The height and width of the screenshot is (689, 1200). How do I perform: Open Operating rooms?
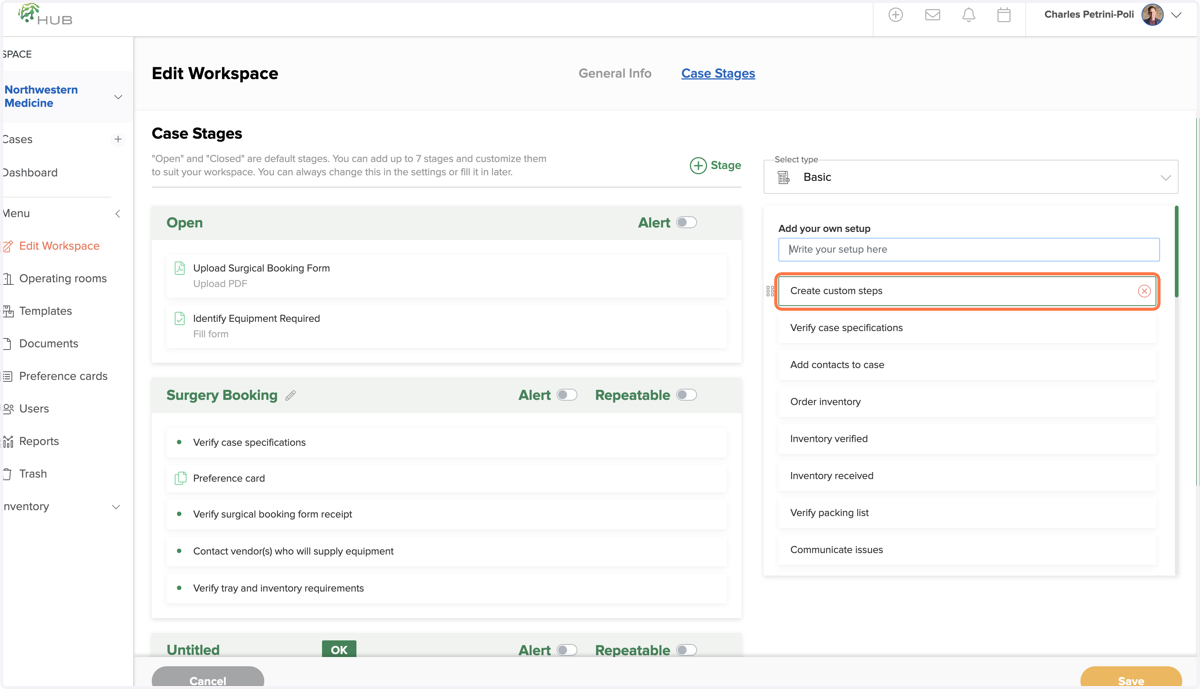[x=63, y=278]
